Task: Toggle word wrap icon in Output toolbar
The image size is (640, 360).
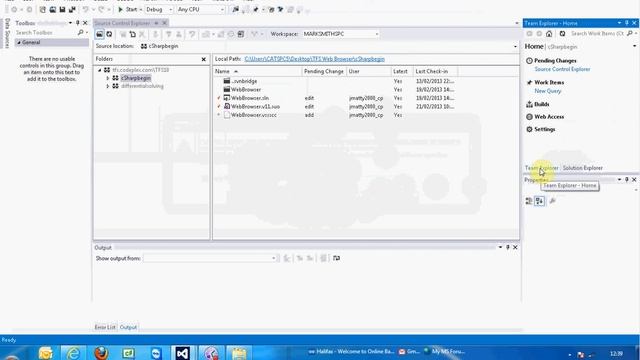Action: tap(336, 258)
